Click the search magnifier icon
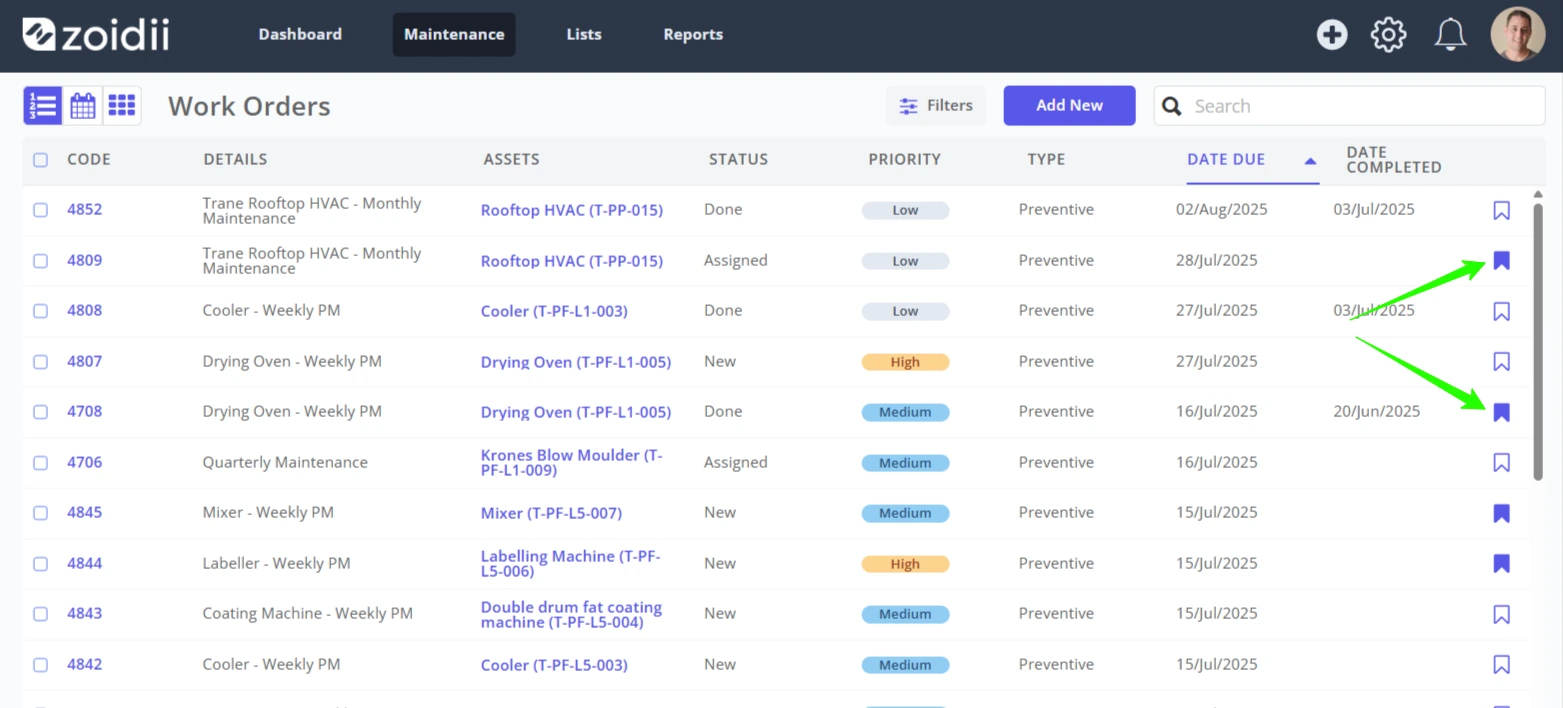1563x708 pixels. [x=1173, y=106]
